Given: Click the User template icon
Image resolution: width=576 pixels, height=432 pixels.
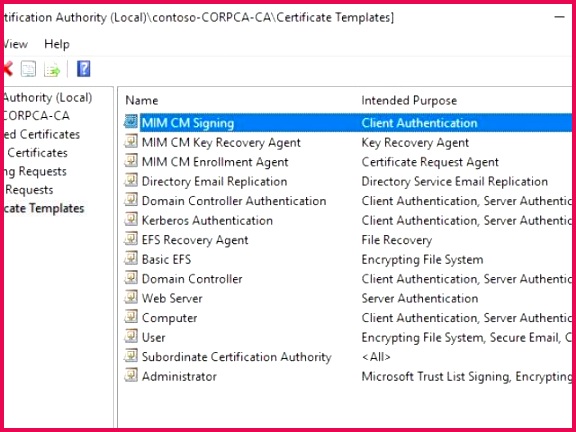Looking at the screenshot, I should tap(131, 336).
